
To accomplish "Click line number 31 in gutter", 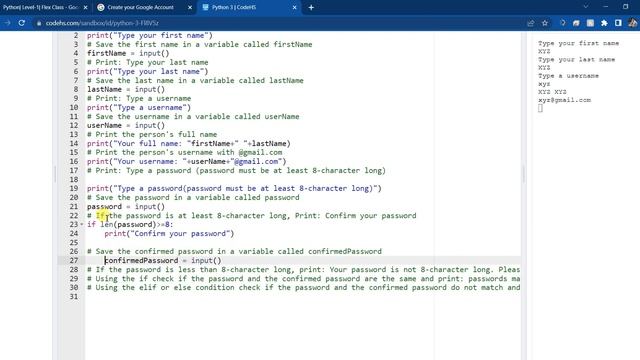I will (x=73, y=296).
